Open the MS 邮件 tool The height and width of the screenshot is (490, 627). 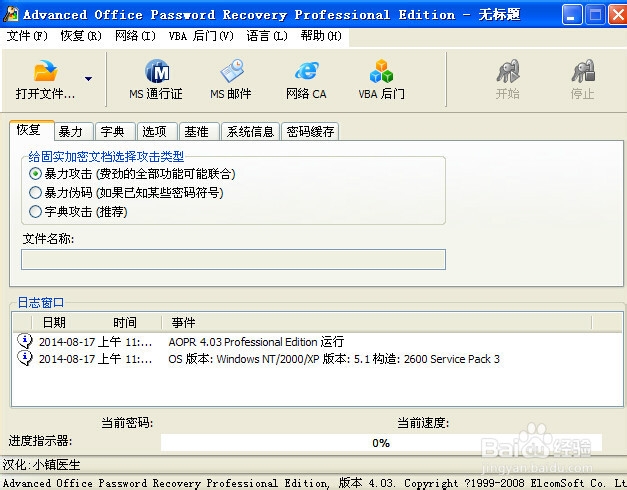pyautogui.click(x=231, y=80)
